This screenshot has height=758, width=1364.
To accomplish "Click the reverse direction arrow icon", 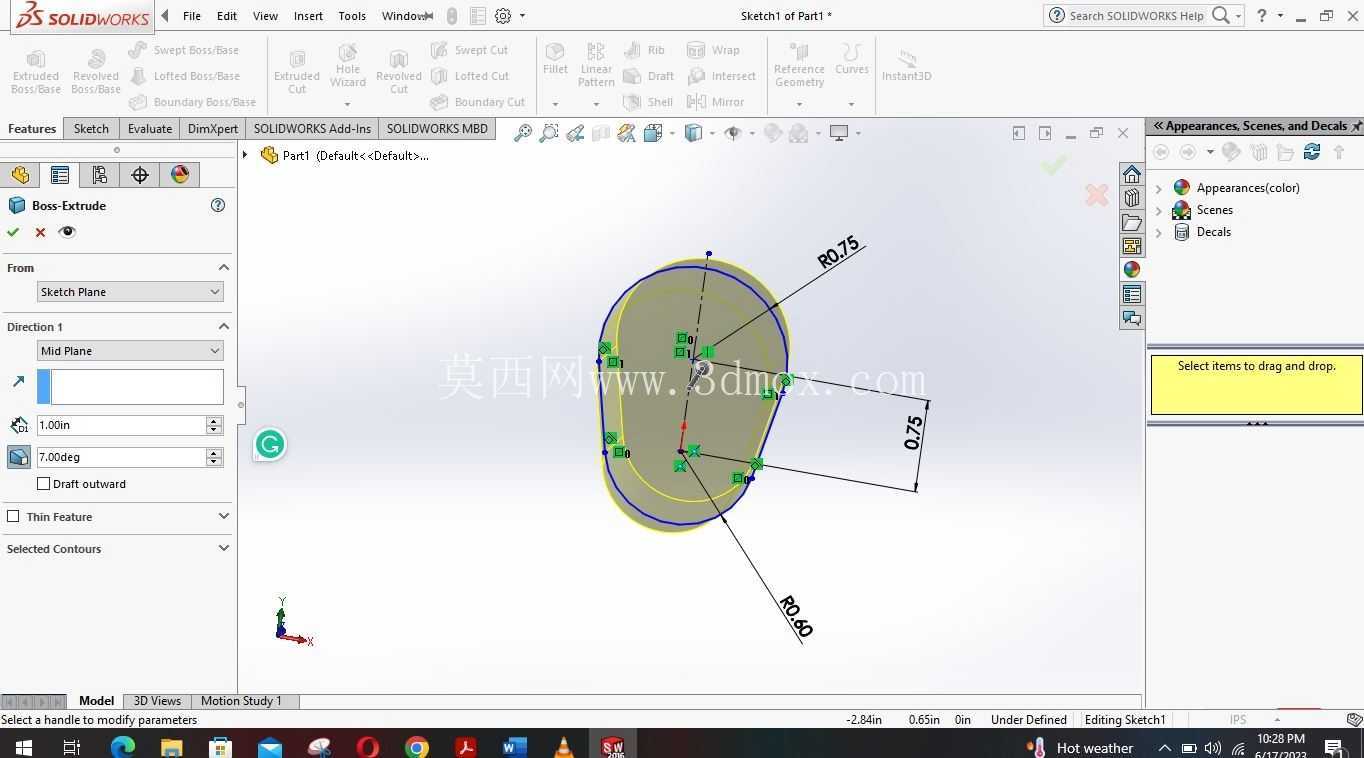I will click(18, 381).
